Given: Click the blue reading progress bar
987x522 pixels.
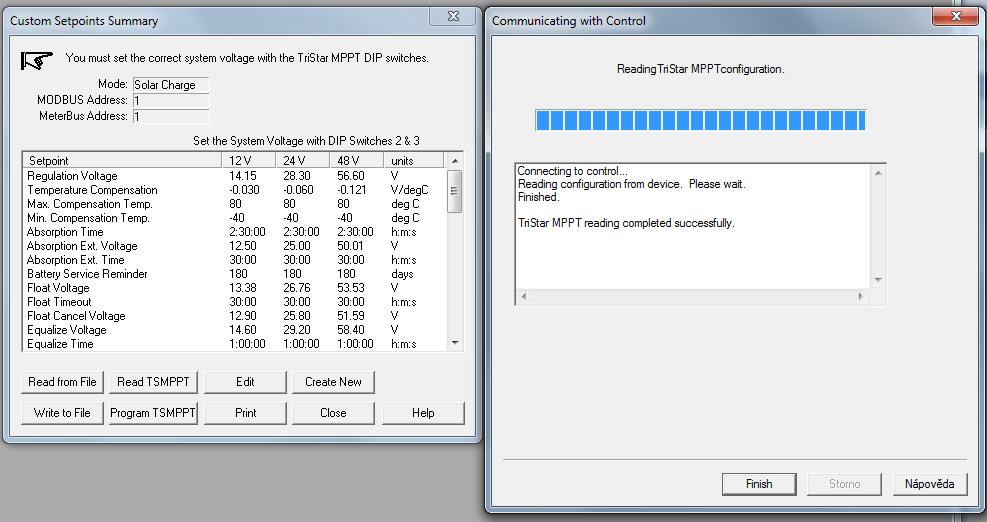Looking at the screenshot, I should (x=700, y=121).
